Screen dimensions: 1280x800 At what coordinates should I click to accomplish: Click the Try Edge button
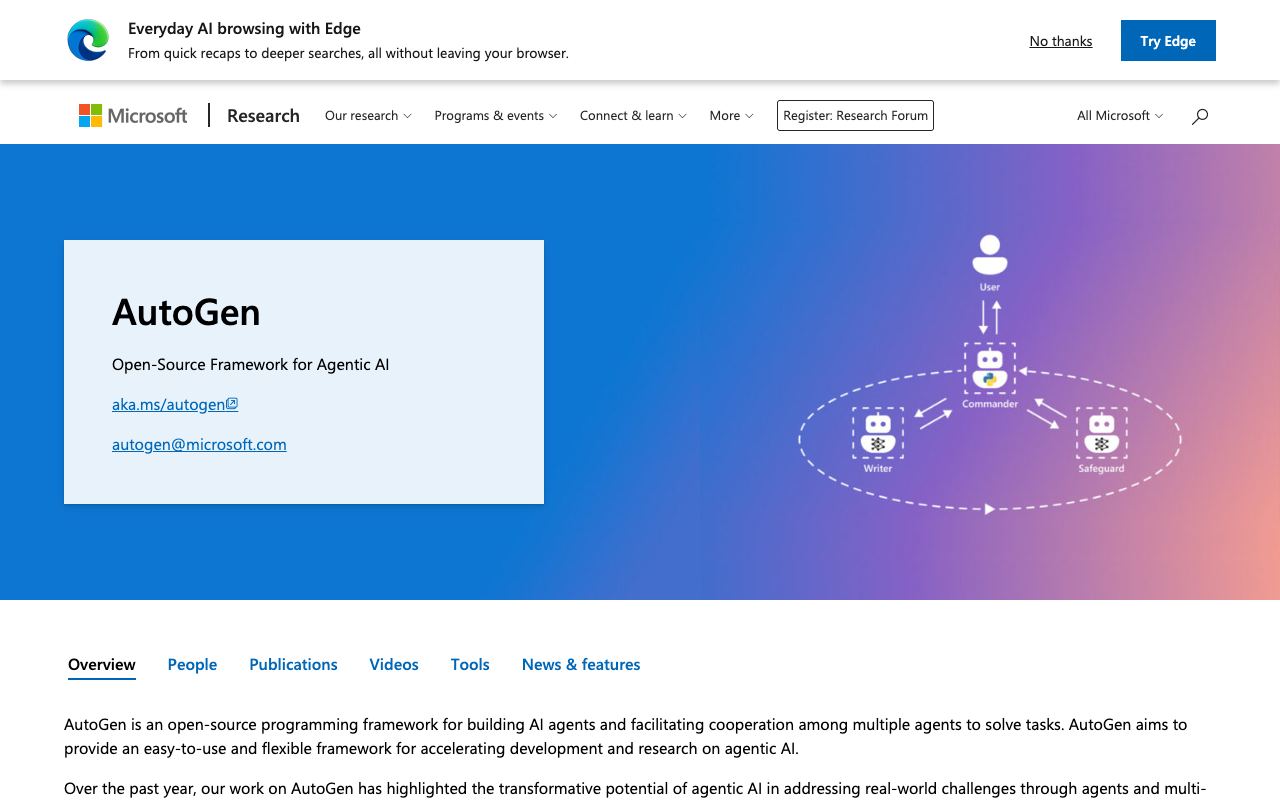(x=1168, y=40)
